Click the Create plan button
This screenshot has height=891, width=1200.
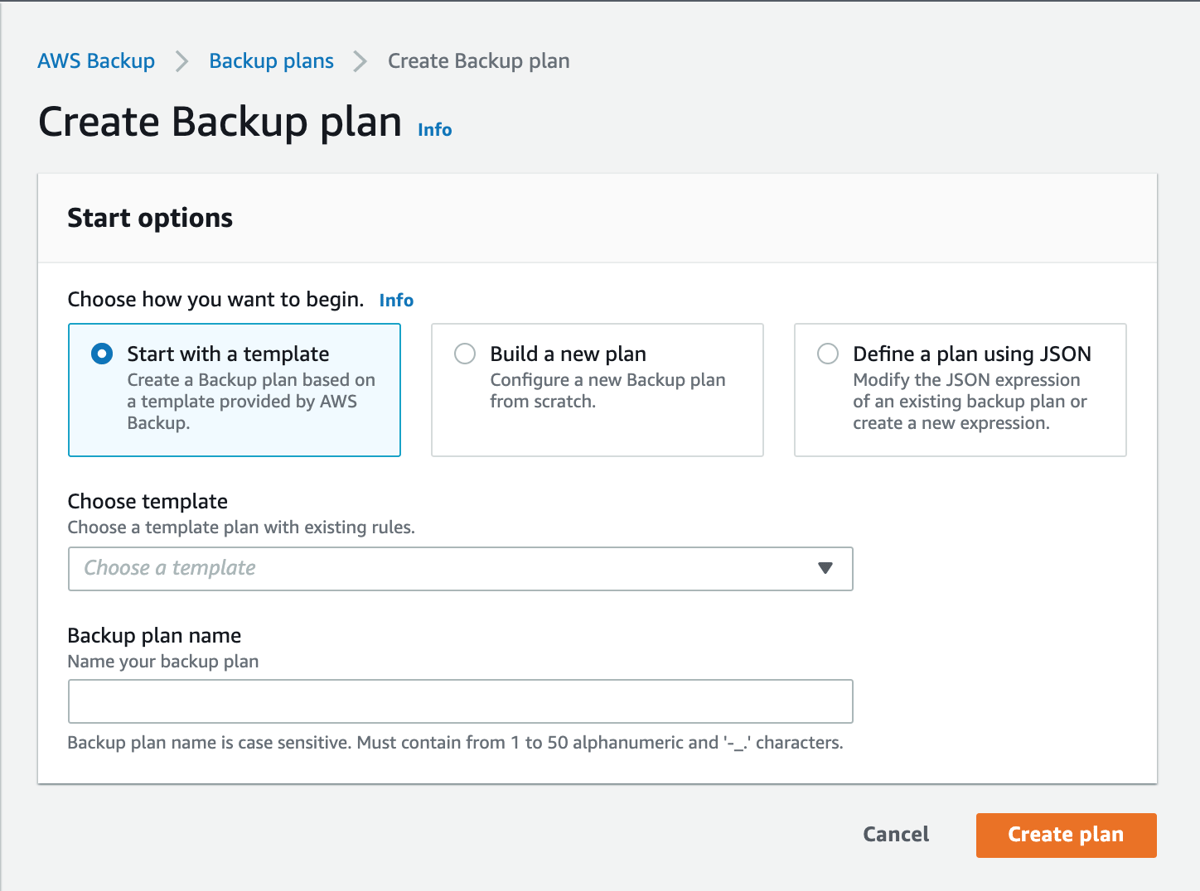click(x=1065, y=835)
